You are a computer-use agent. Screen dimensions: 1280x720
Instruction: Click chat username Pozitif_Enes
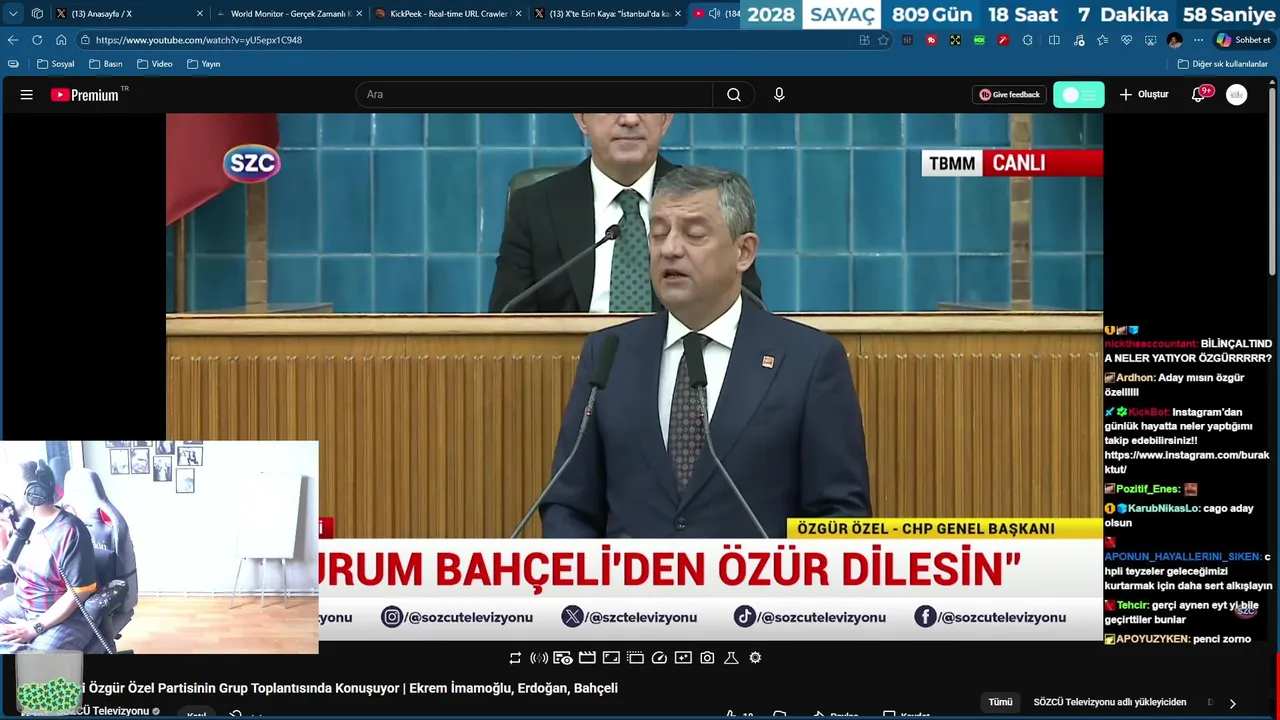coord(1147,489)
